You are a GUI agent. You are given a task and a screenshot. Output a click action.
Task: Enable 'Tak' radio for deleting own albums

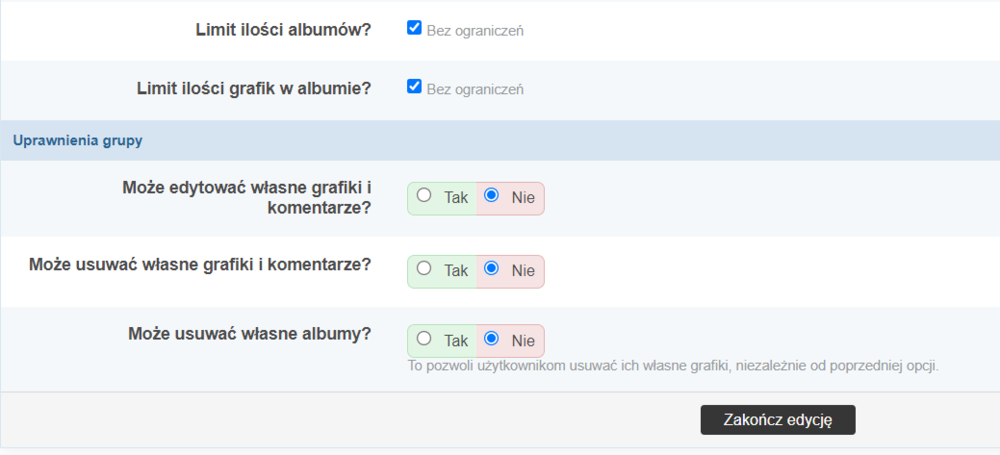coord(424,338)
